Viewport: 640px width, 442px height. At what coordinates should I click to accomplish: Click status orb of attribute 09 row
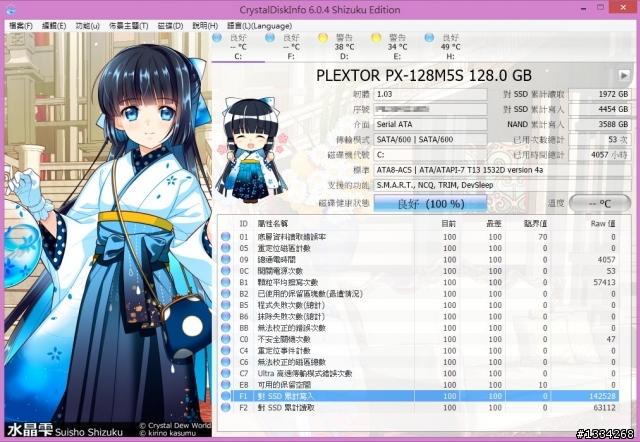[x=225, y=260]
